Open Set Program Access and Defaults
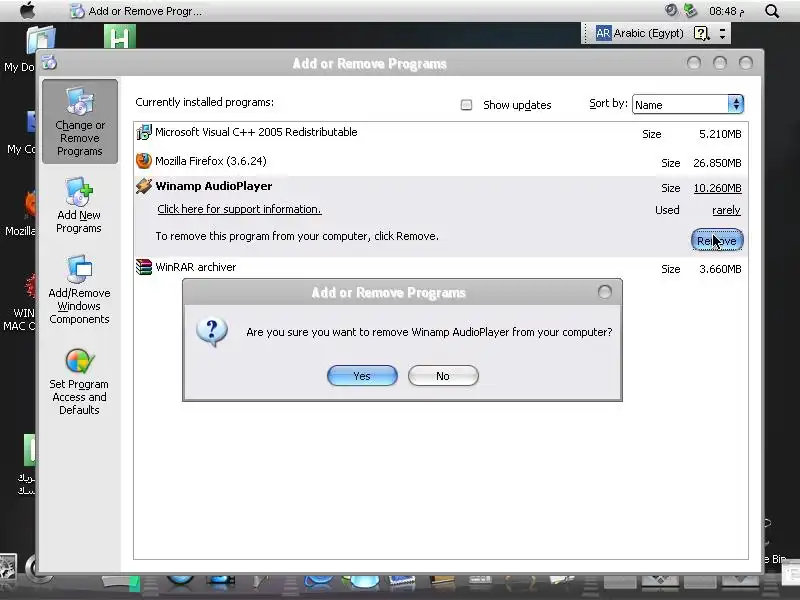This screenshot has width=800, height=600. 79,382
